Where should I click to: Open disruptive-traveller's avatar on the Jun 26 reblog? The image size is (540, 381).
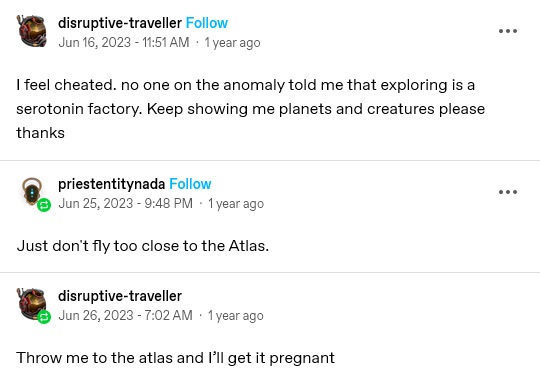32,304
